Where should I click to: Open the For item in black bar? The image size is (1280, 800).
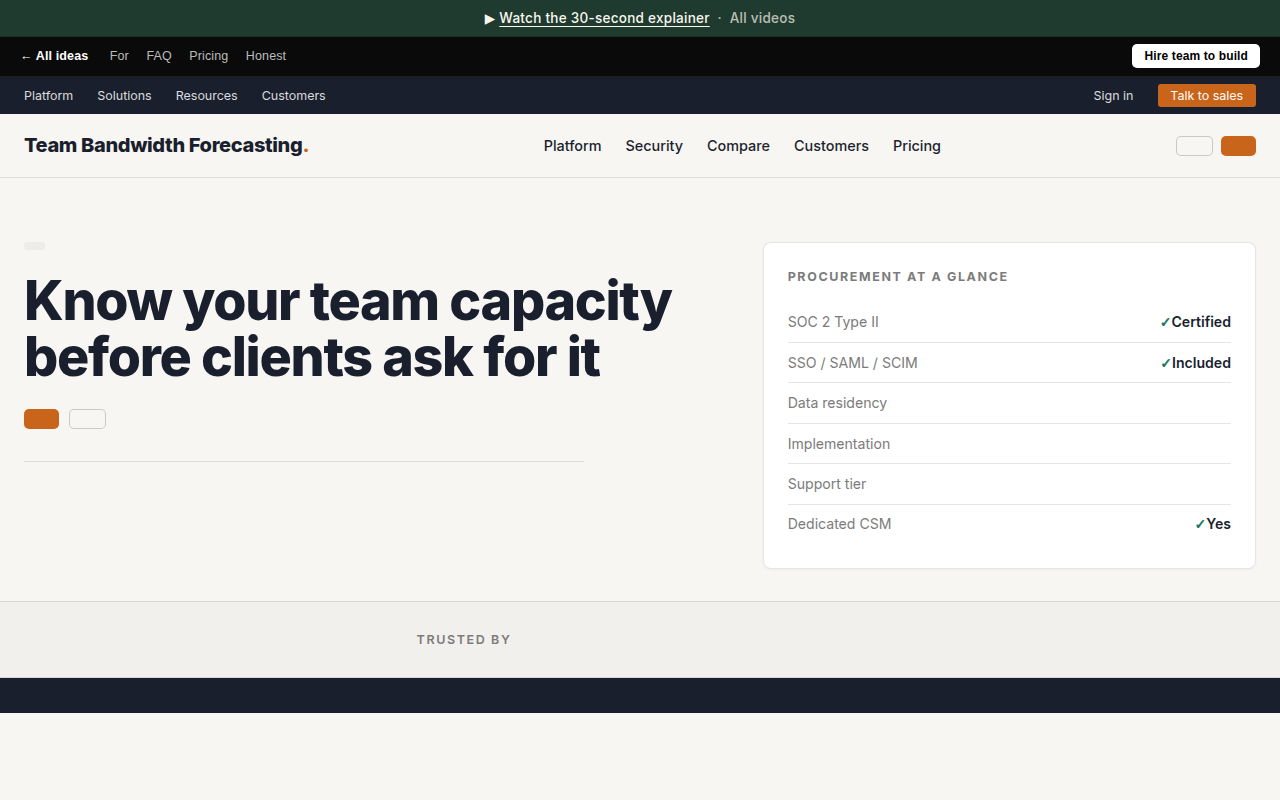[x=119, y=56]
